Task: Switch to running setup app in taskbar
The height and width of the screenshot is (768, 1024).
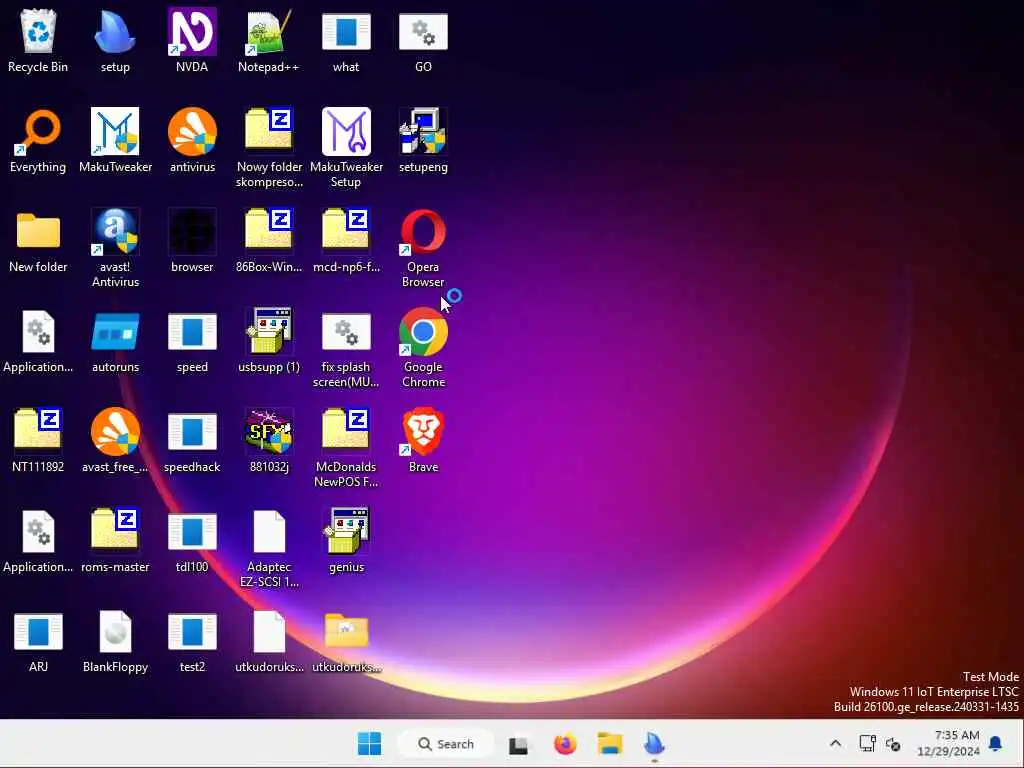Action: [654, 744]
